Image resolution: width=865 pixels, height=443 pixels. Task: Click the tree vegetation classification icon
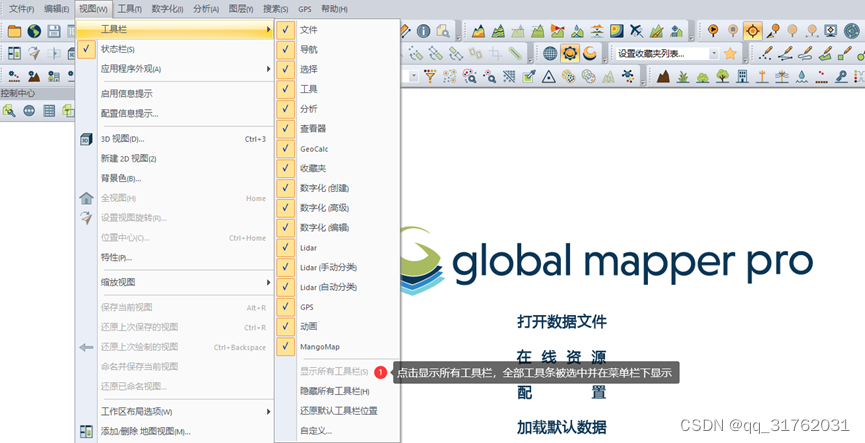click(x=723, y=76)
